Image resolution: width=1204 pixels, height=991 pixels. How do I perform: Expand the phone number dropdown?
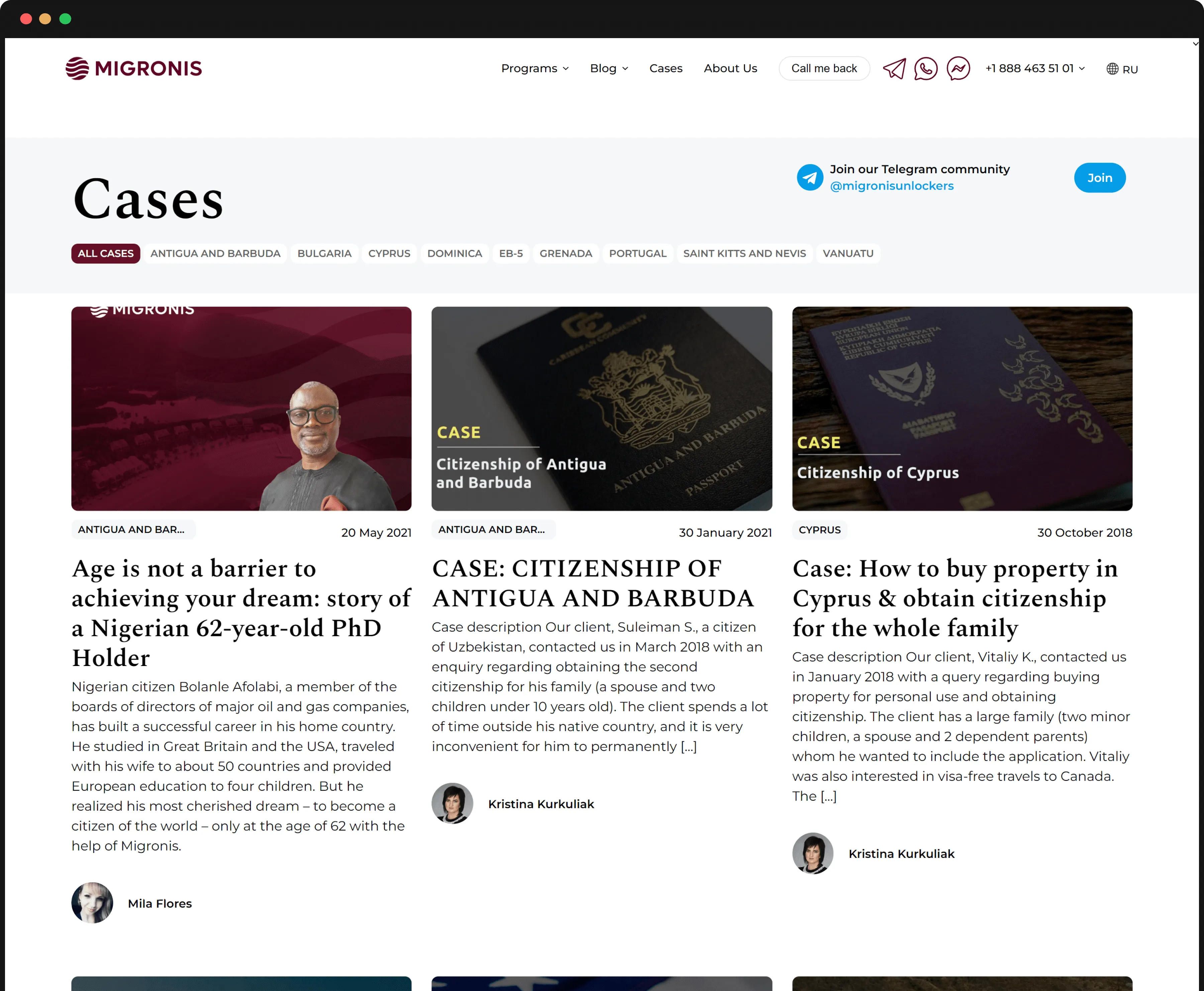[x=1034, y=69]
